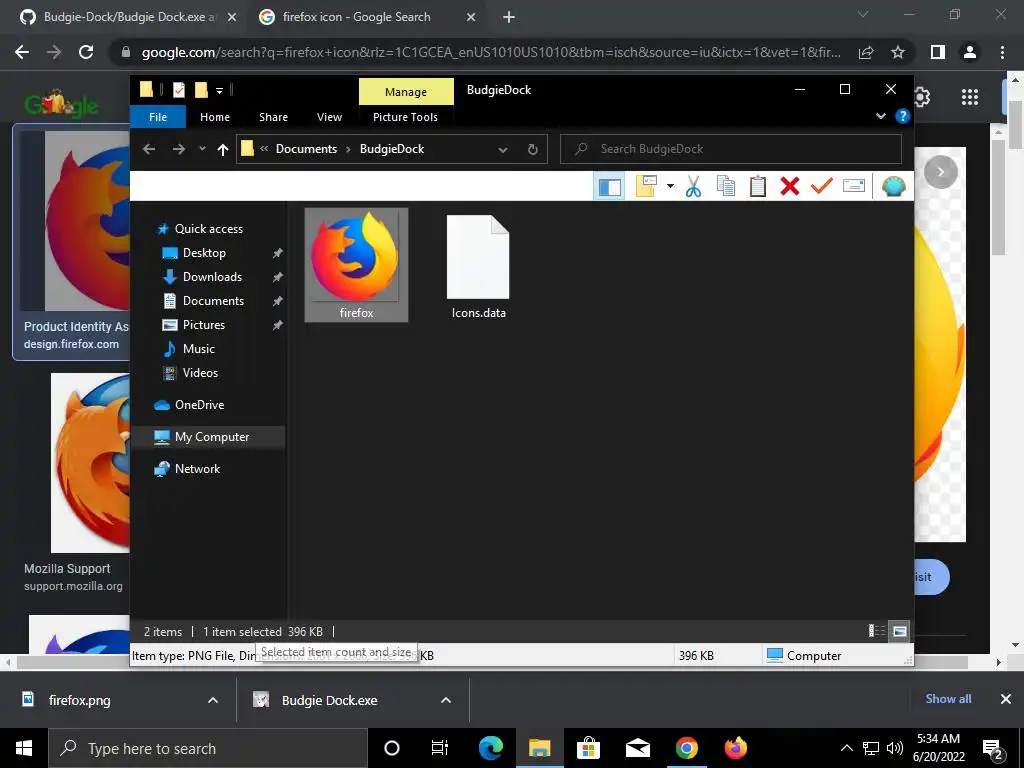Bookmark this page with the star icon

click(898, 52)
